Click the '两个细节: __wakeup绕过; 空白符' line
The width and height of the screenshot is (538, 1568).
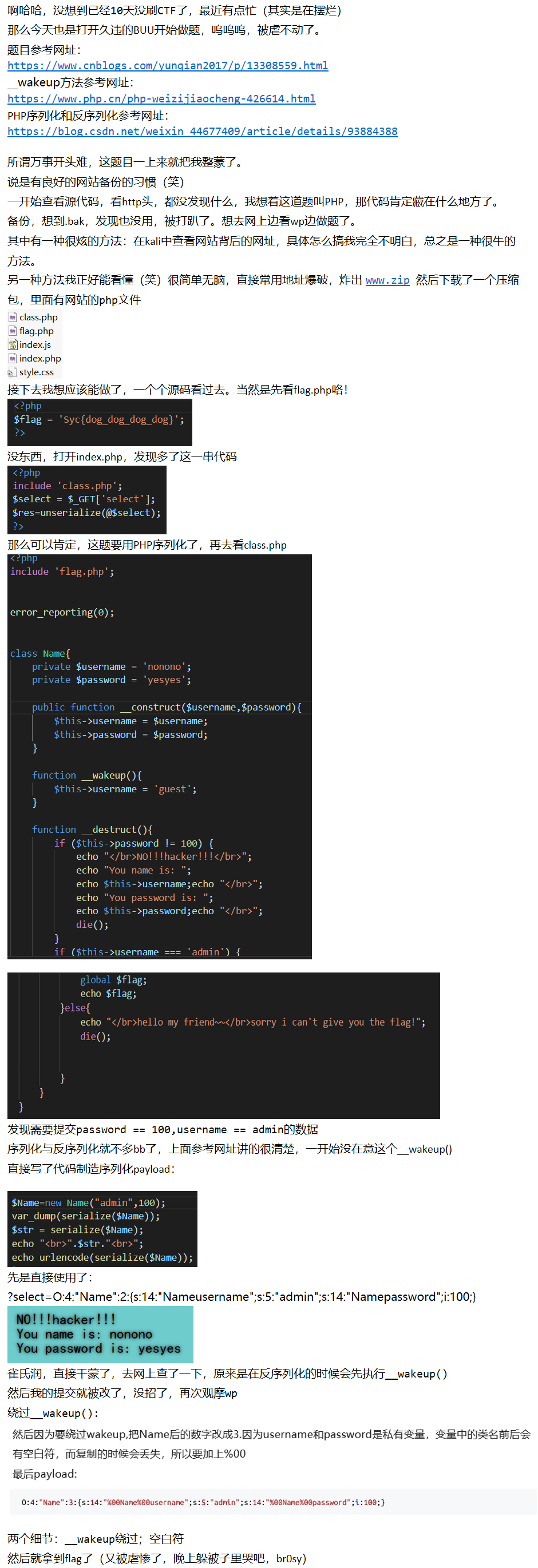click(x=96, y=1539)
